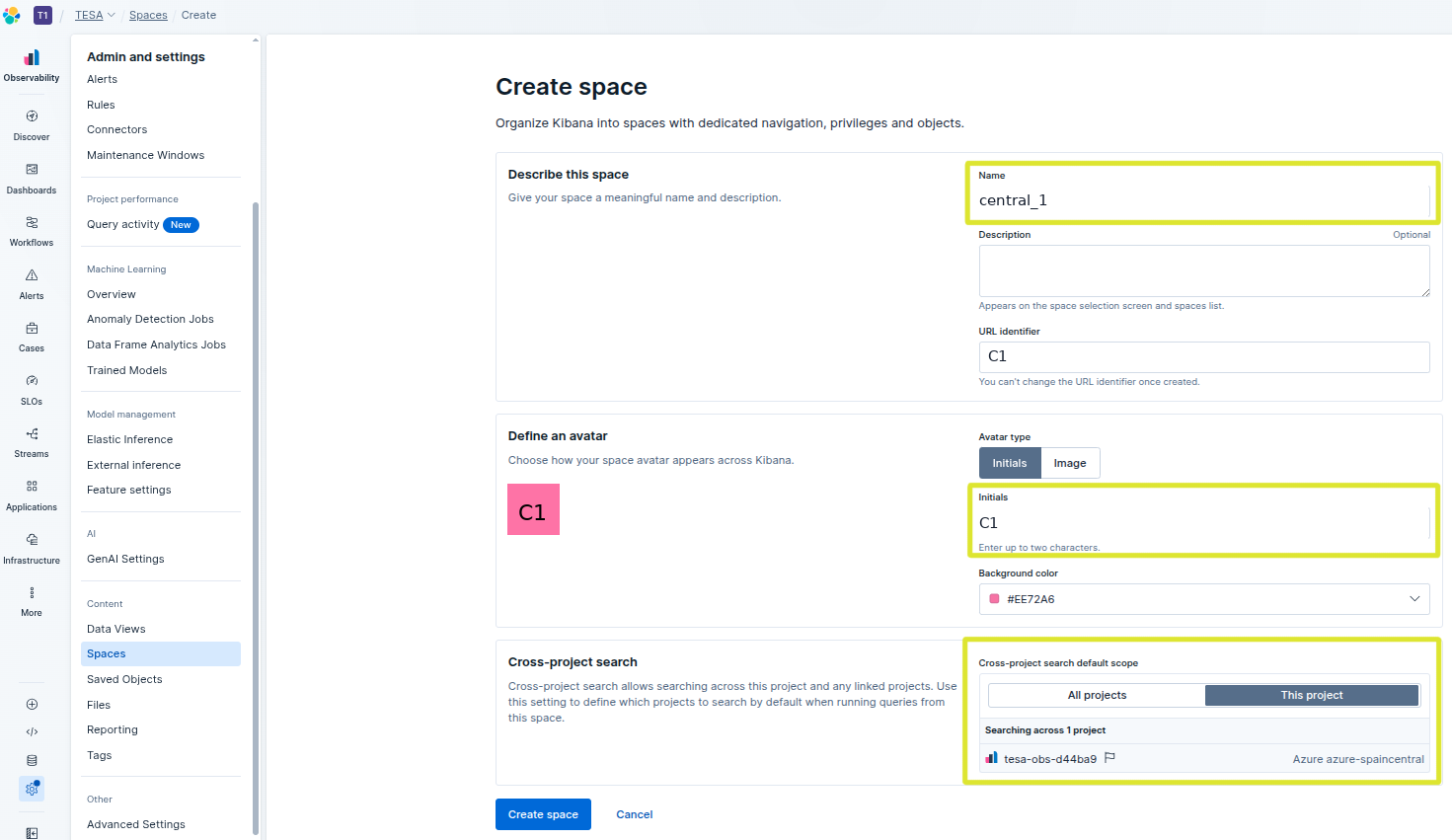The image size is (1452, 840).
Task: Click the flag icon beside tesa-obs-d44ba9
Action: 1109,758
